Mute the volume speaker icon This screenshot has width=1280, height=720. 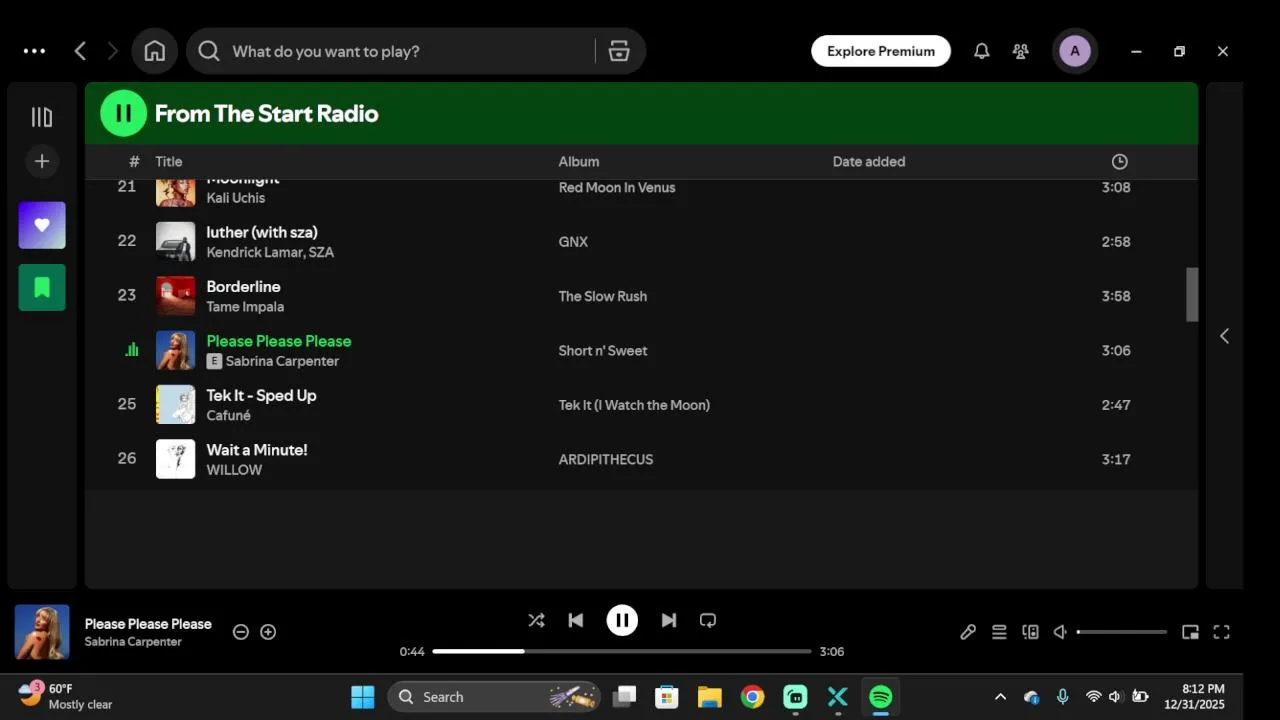tap(1060, 632)
